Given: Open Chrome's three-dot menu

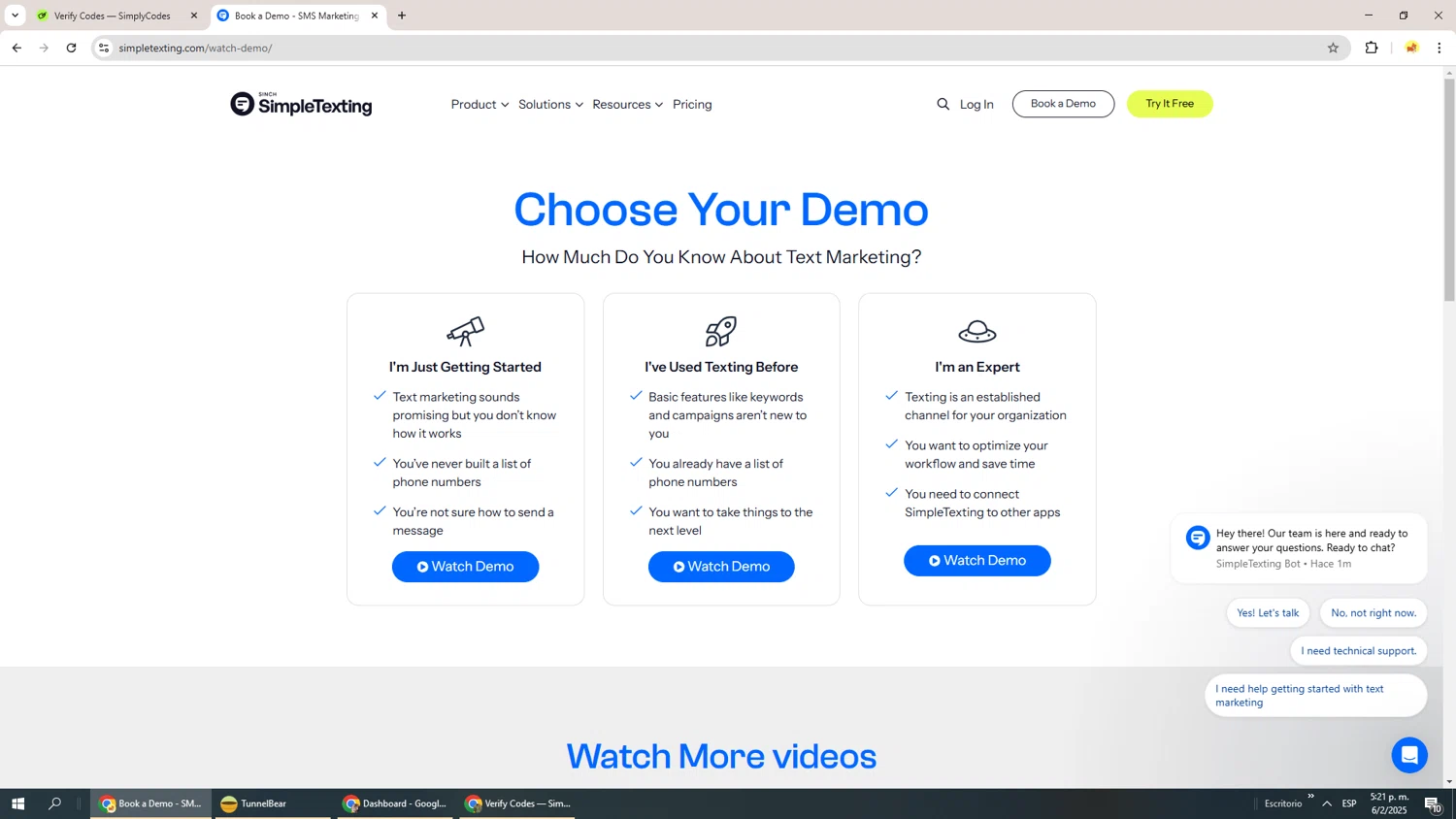Looking at the screenshot, I should pos(1439,48).
